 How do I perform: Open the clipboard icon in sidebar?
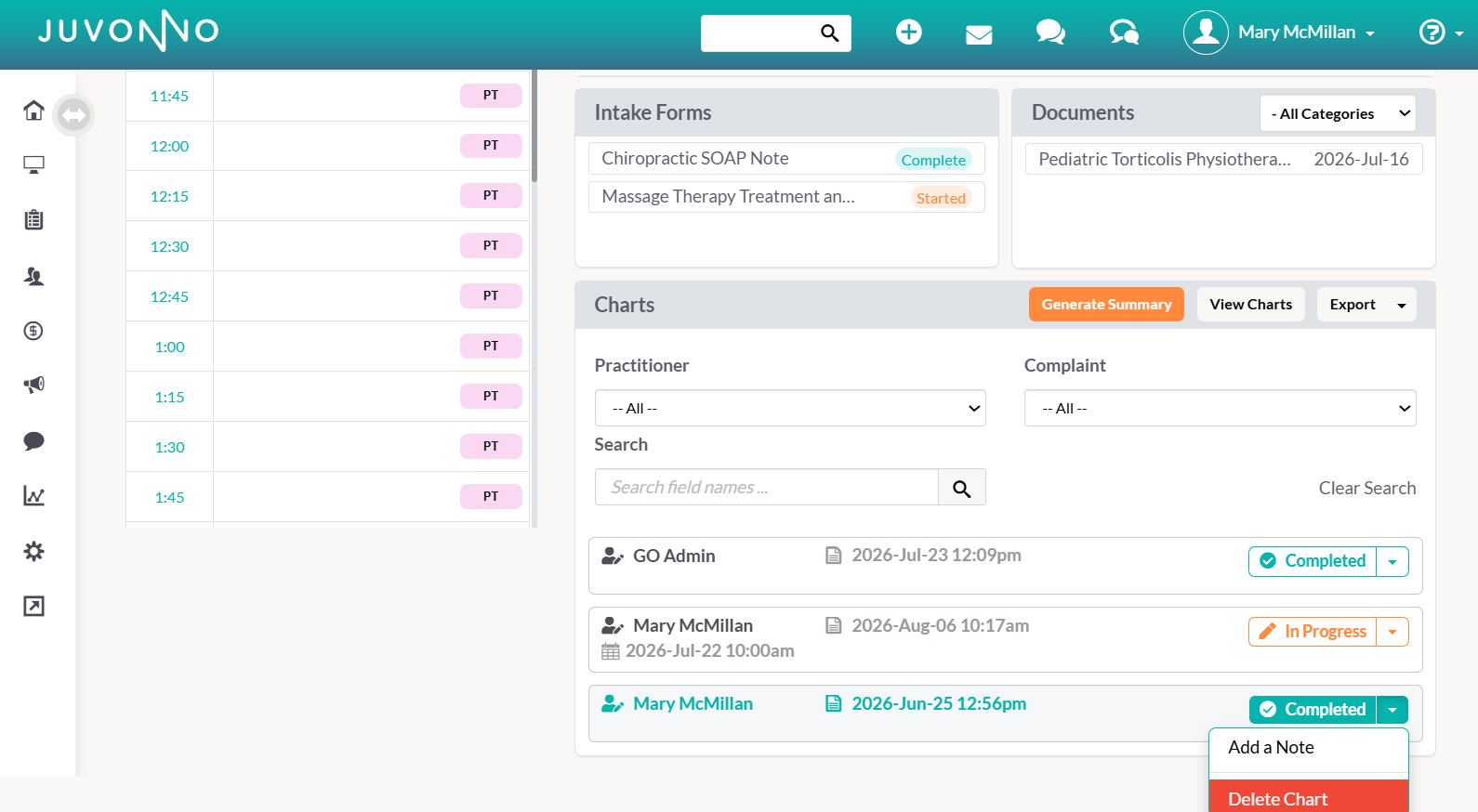pyautogui.click(x=33, y=220)
